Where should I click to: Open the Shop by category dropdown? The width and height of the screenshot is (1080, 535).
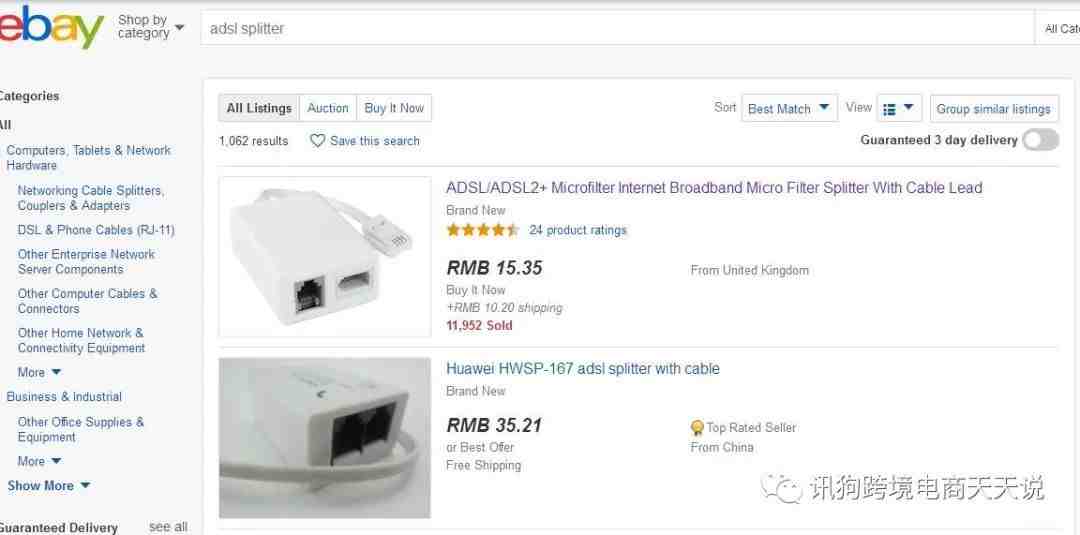(x=150, y=27)
